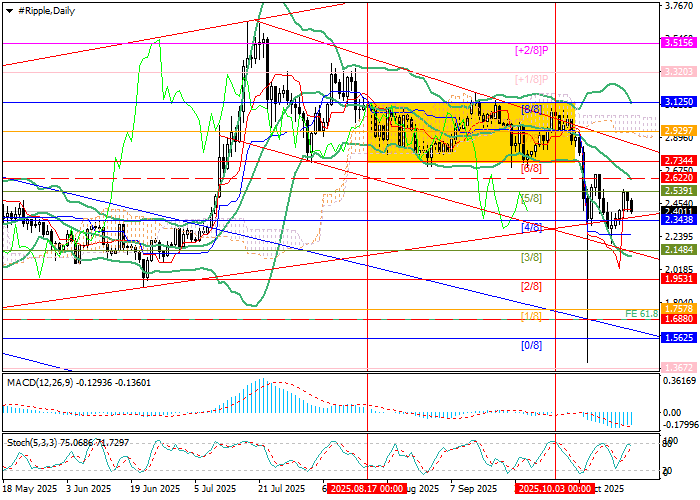700x500 pixels.
Task: Select the pink 1.3672 price label
Action: coord(679,368)
